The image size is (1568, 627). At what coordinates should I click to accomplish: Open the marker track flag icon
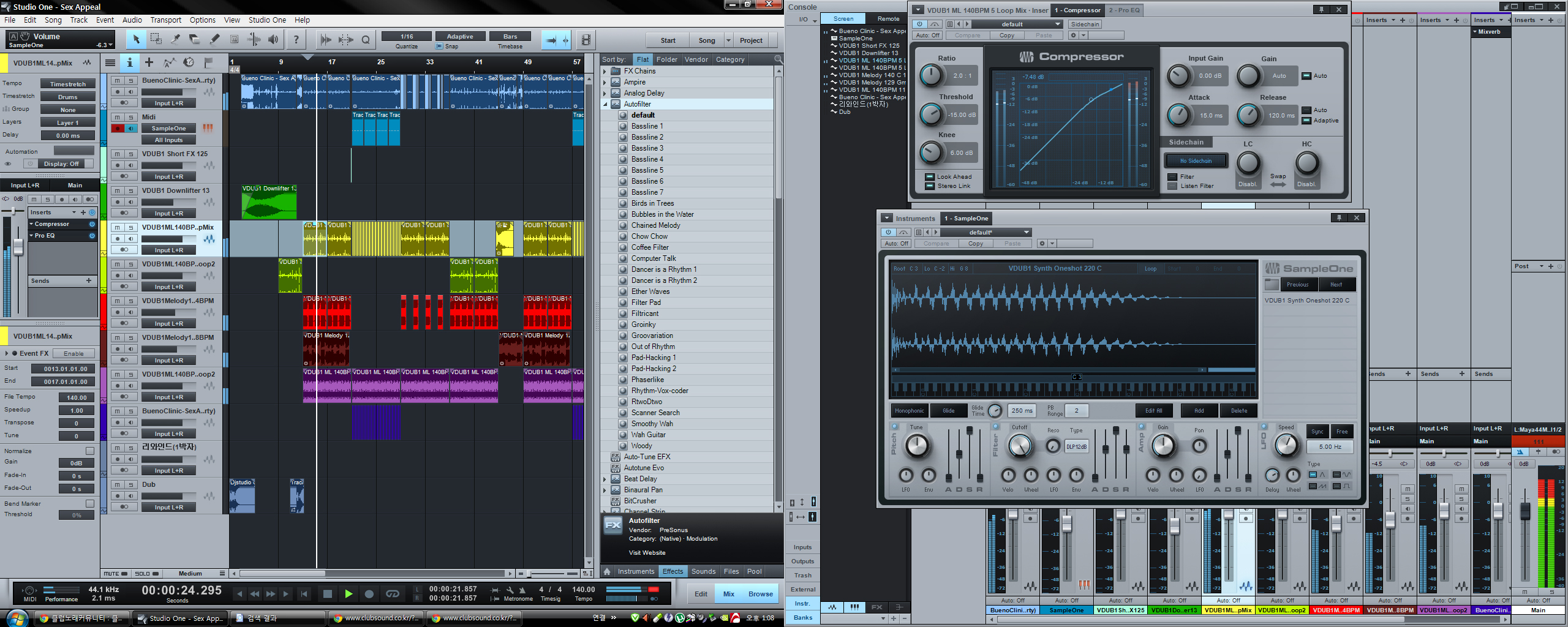tap(208, 62)
